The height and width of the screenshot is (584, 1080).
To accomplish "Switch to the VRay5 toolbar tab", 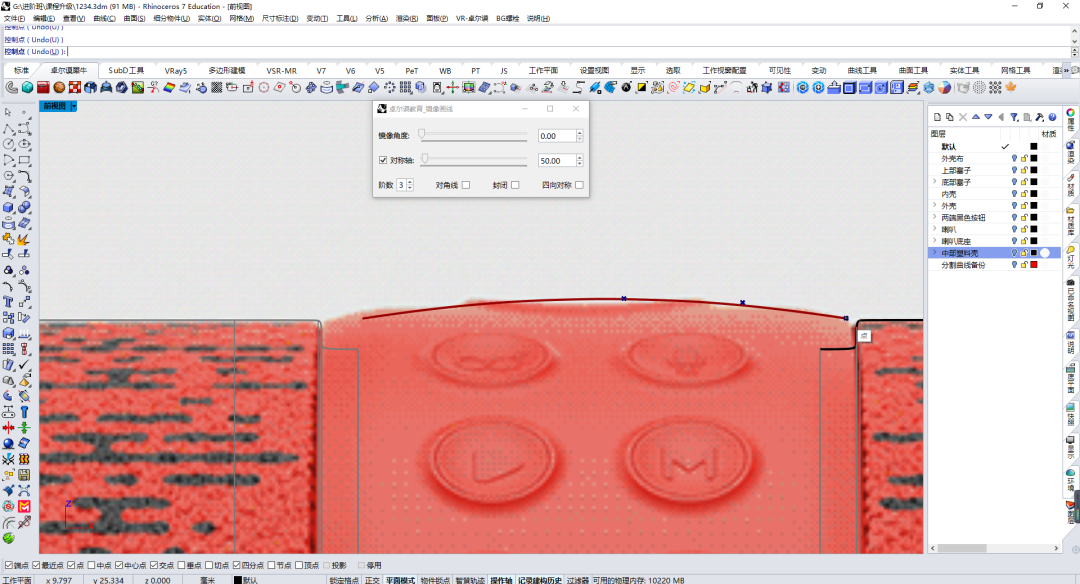I will 176,70.
